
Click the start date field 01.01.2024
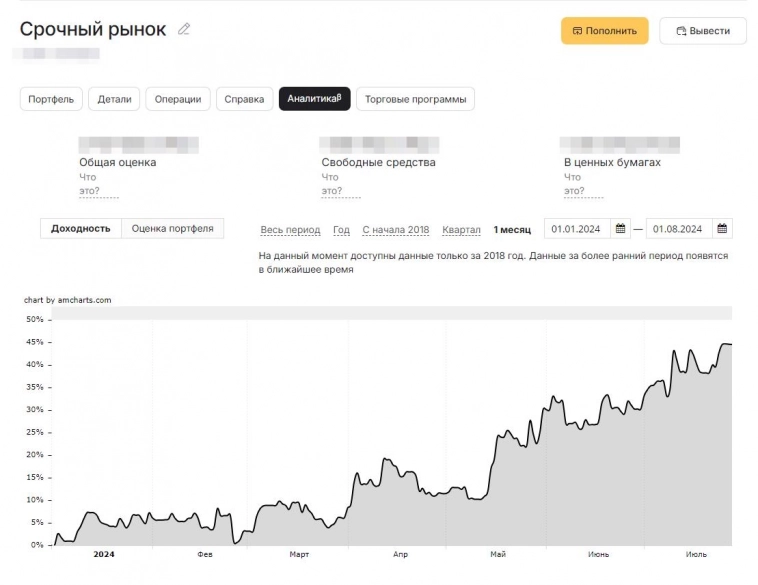coord(576,229)
